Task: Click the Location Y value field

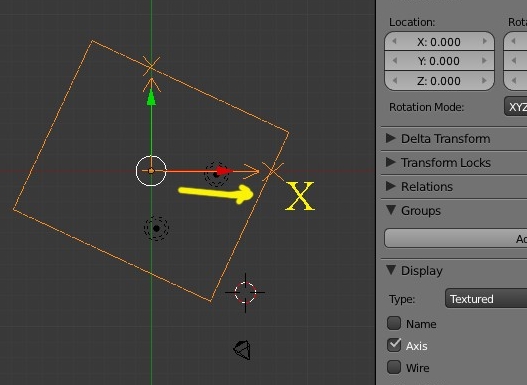Action: point(439,61)
